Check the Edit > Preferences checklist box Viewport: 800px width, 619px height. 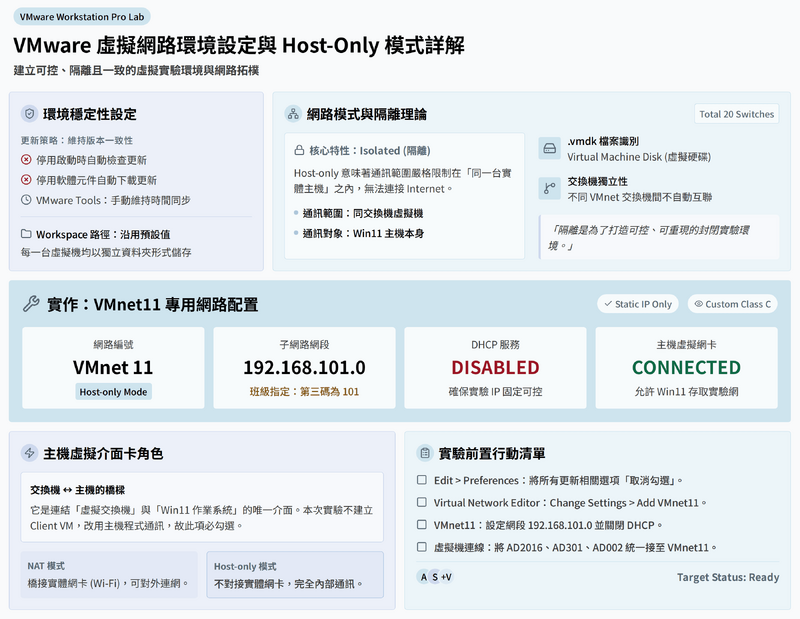pyautogui.click(x=422, y=480)
